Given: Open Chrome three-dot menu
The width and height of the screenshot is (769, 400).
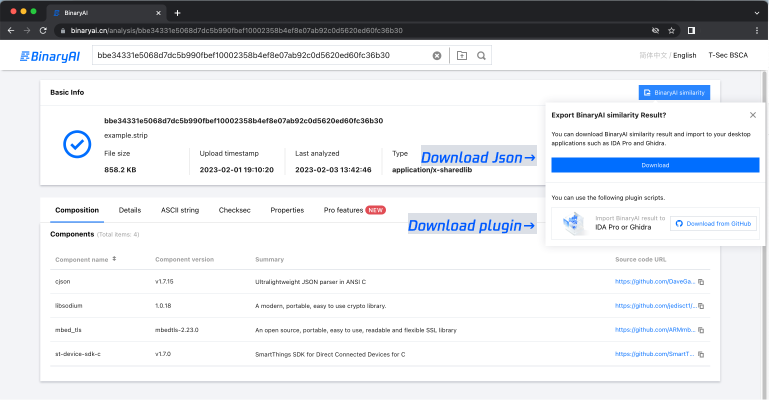Looking at the screenshot, I should (x=757, y=30).
